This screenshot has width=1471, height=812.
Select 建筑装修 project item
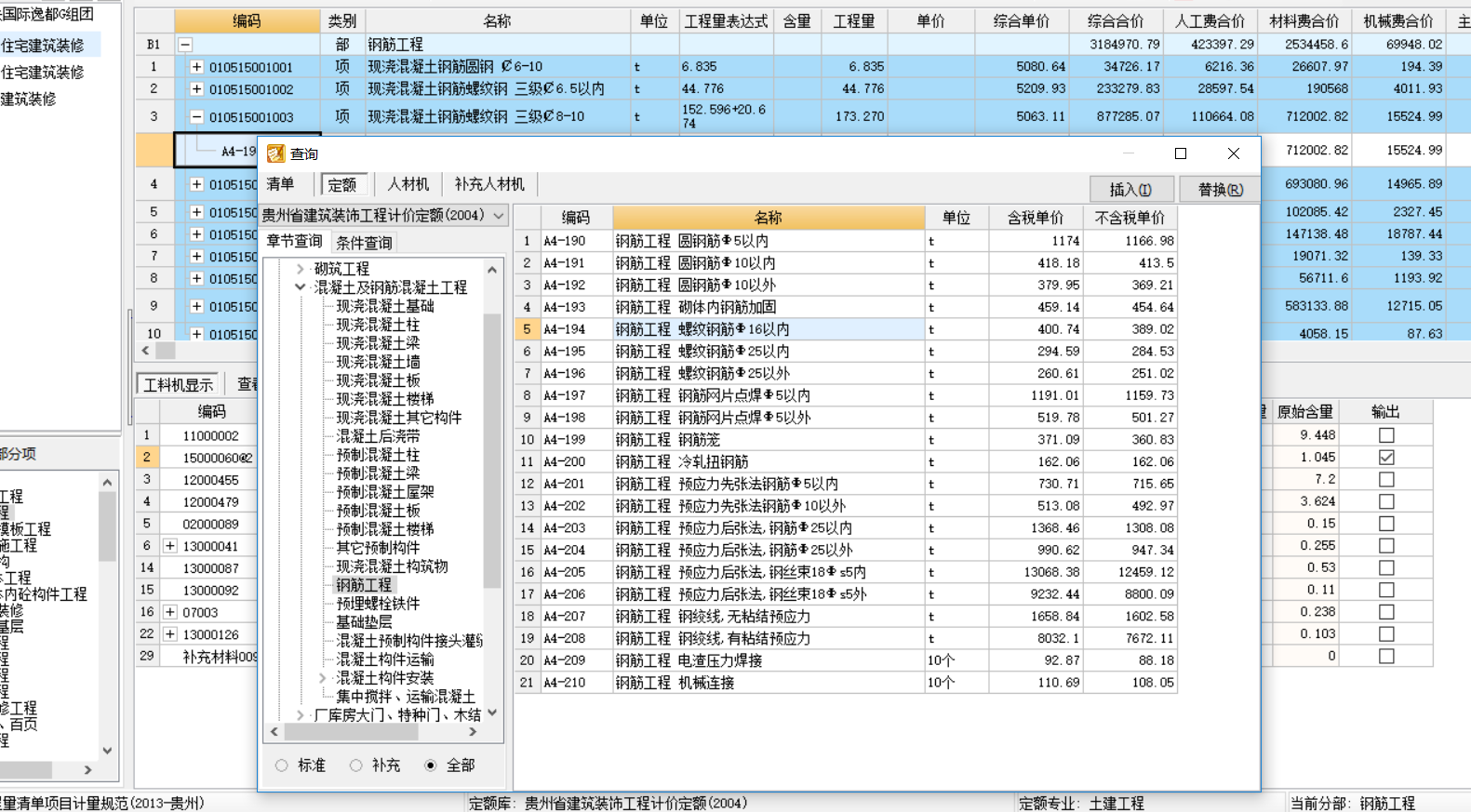[28, 99]
